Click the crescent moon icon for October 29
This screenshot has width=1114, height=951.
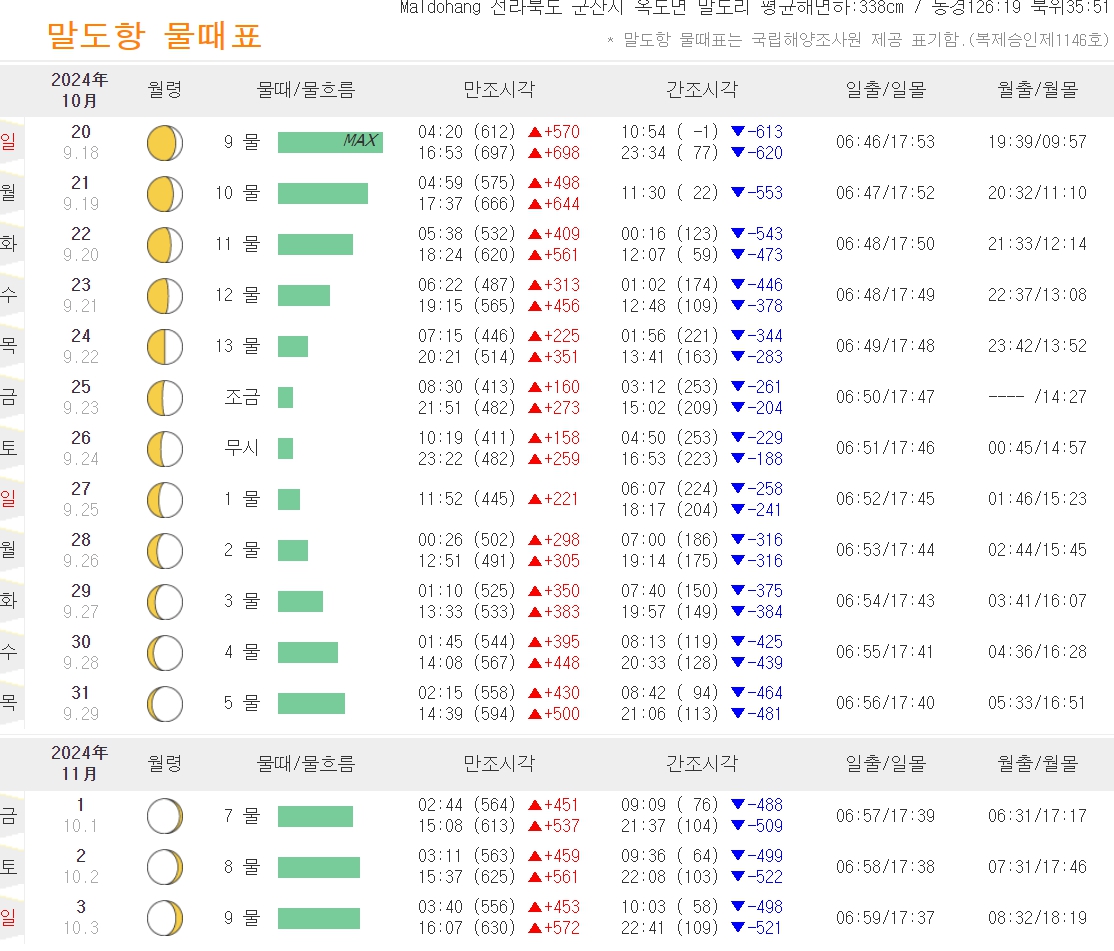(x=163, y=601)
